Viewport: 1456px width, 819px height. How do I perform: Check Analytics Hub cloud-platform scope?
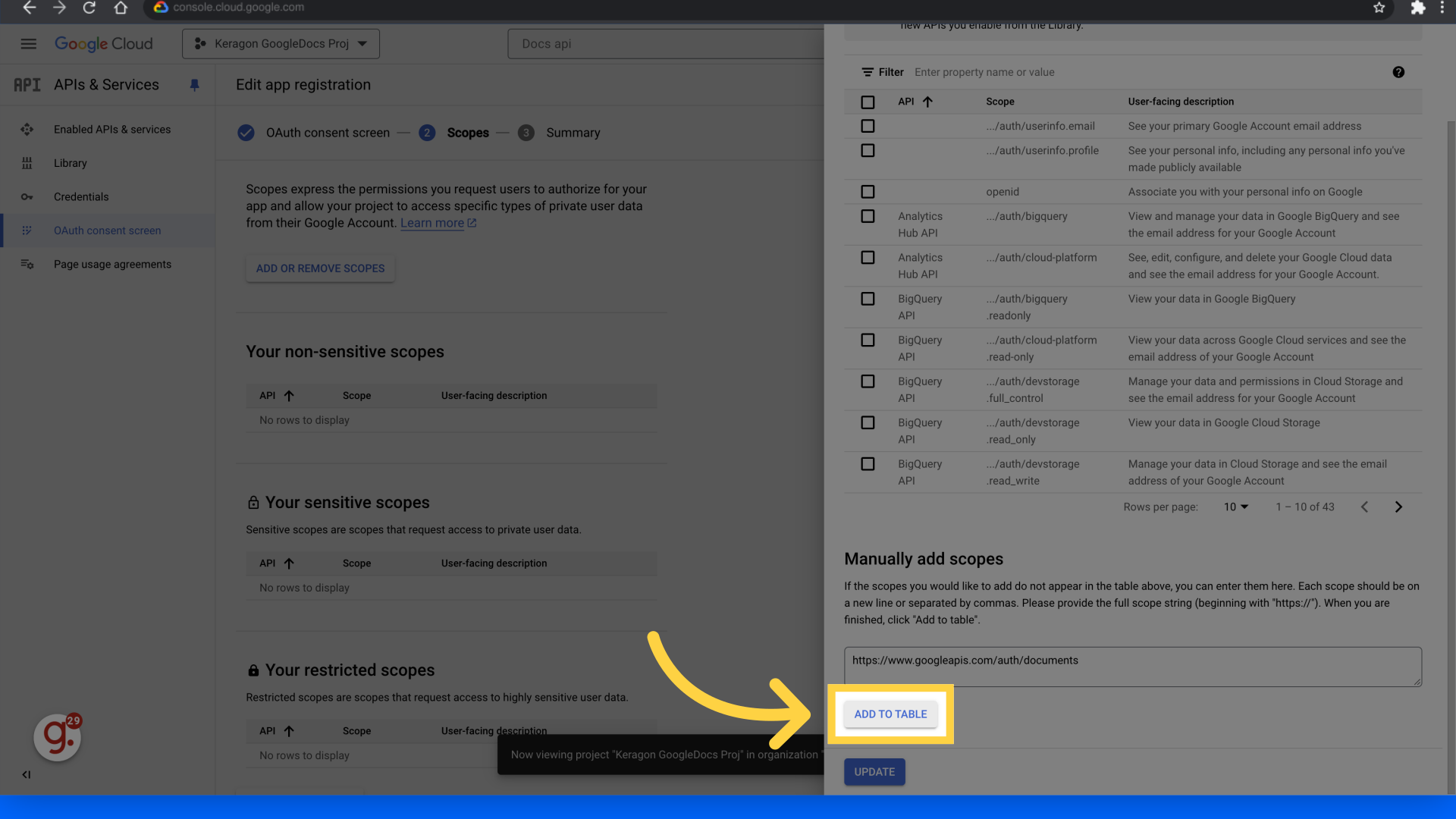[x=868, y=257]
